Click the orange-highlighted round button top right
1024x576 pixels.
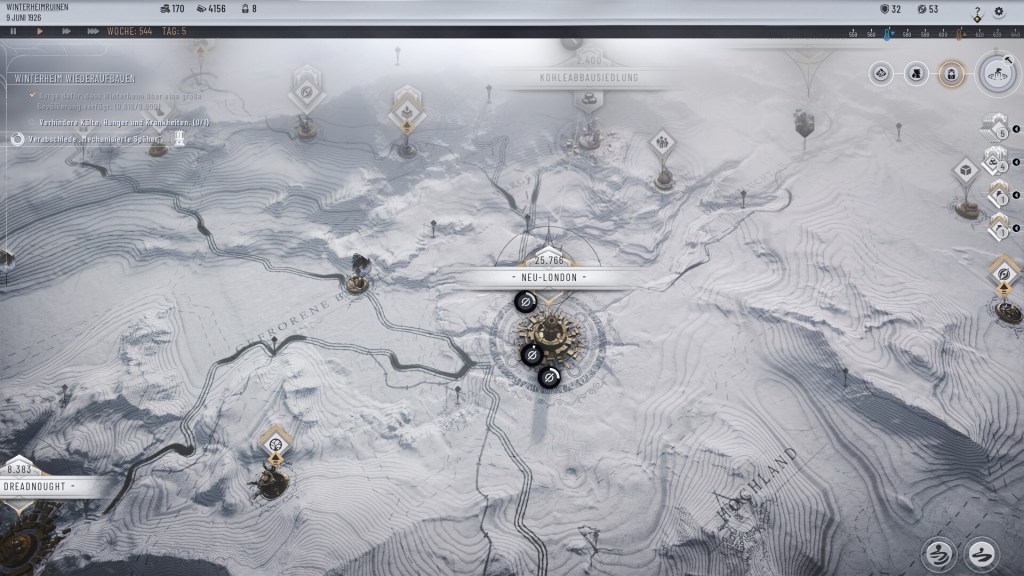pyautogui.click(x=951, y=73)
